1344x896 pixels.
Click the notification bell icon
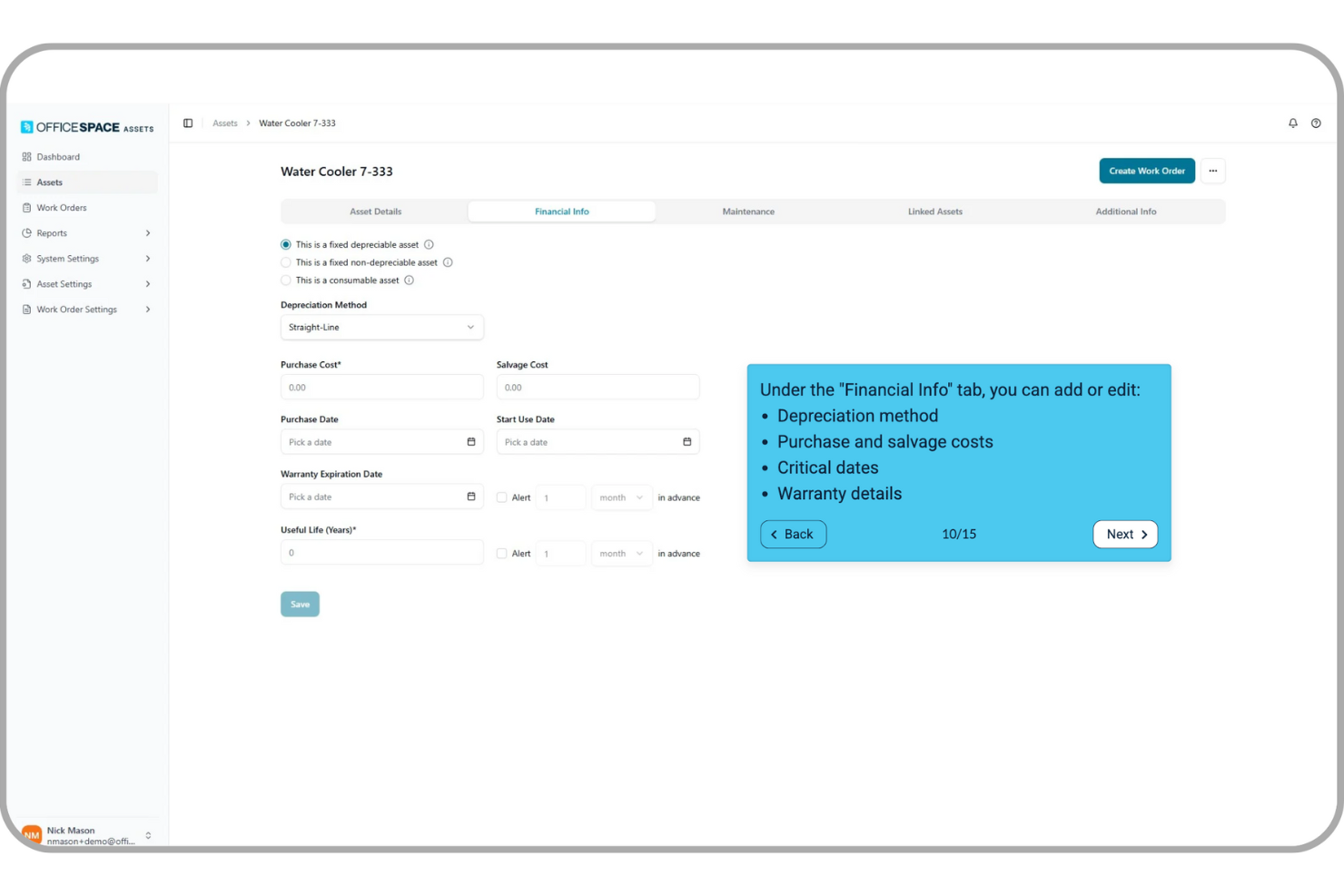[1292, 123]
